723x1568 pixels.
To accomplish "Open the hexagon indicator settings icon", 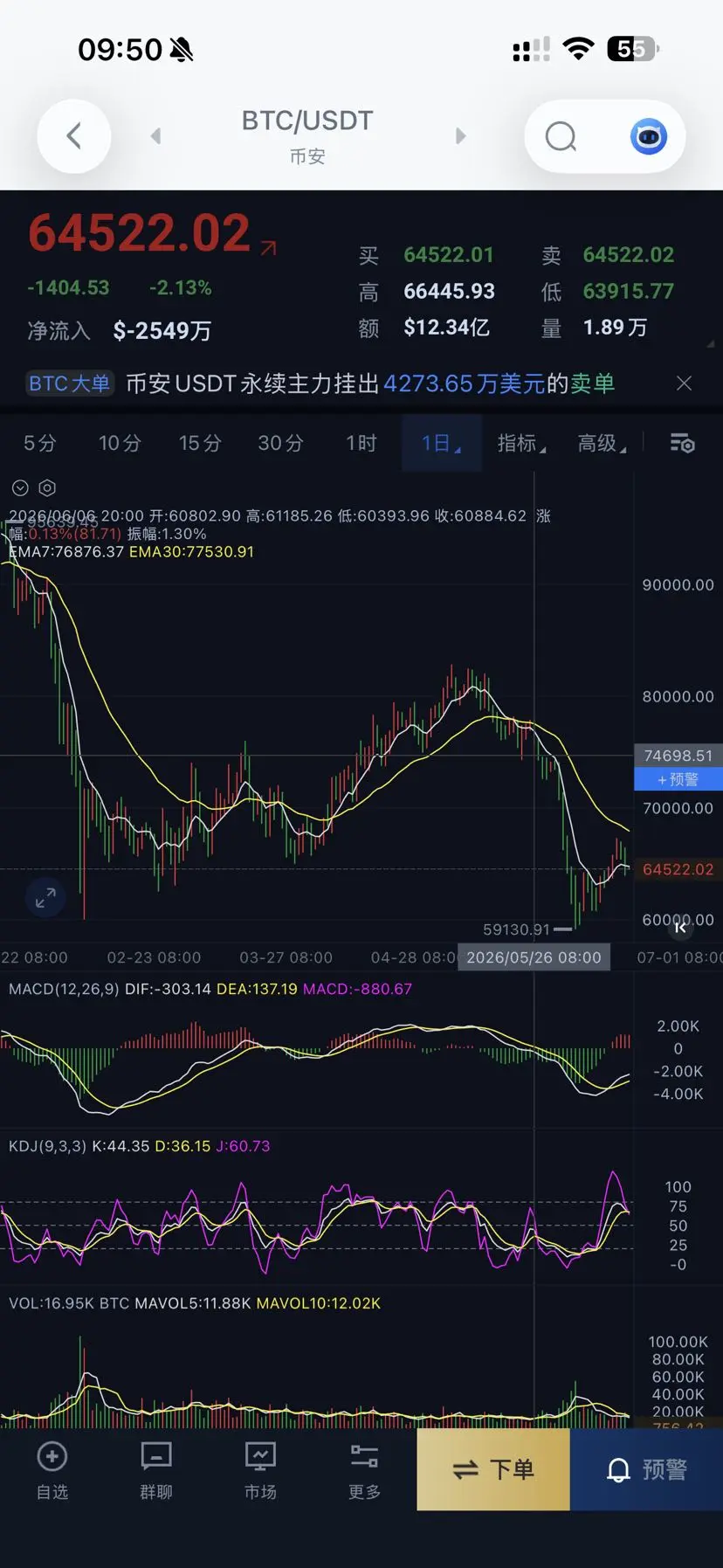I will coord(47,488).
